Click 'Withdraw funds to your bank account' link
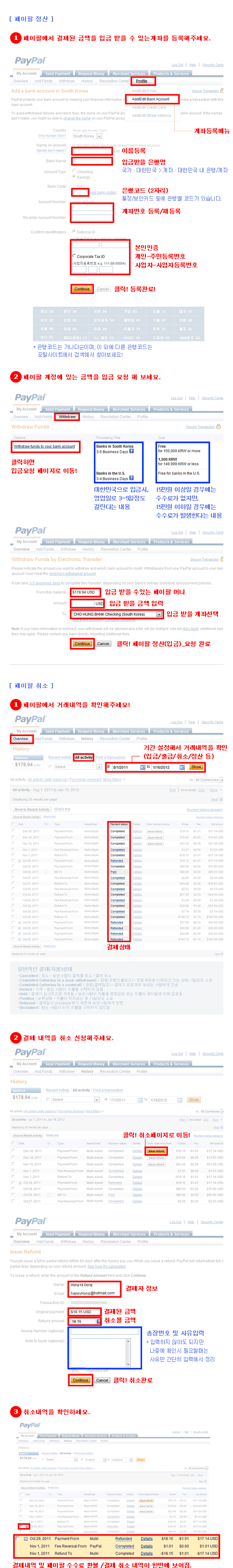The height and width of the screenshot is (1568, 233). click(44, 446)
